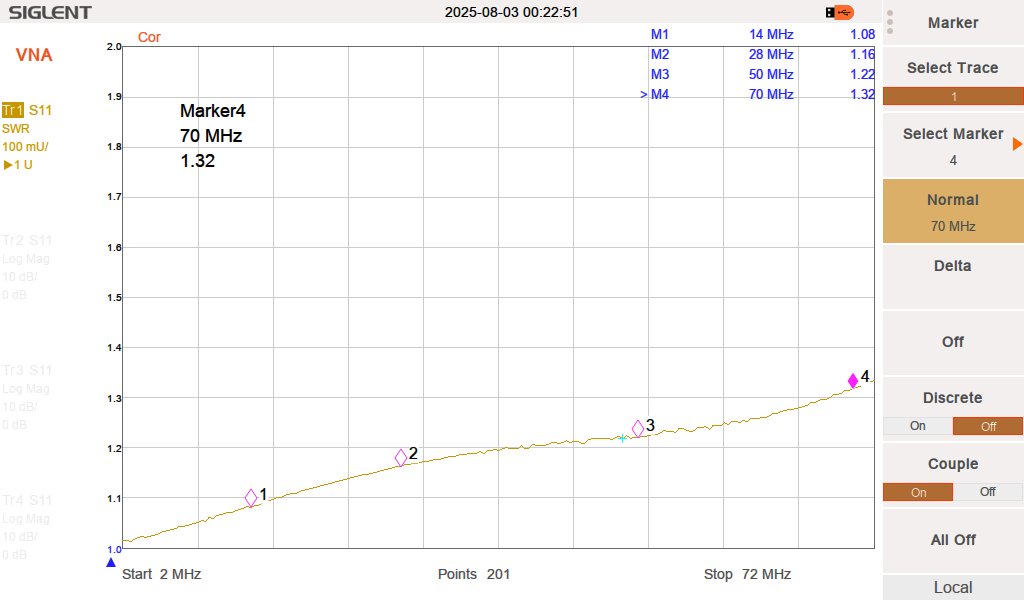Click the Siglent logo

tap(50, 13)
